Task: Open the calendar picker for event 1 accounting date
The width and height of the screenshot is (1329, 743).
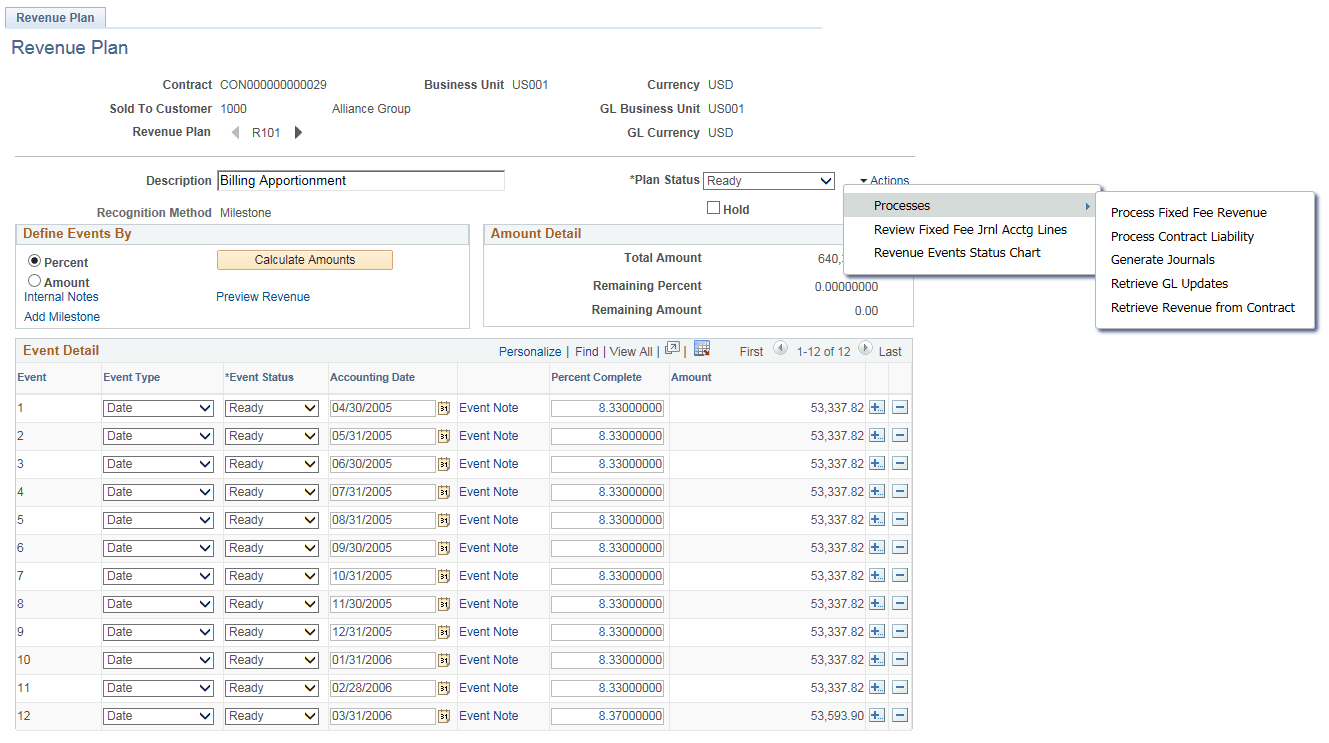Action: pyautogui.click(x=443, y=407)
